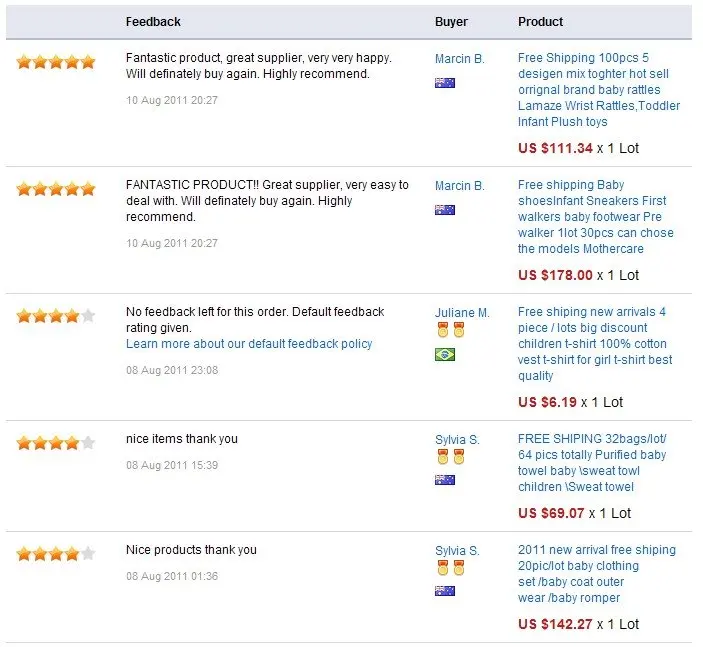
Task: Open the children t-shirt cotton vest product link
Action: [x=595, y=344]
